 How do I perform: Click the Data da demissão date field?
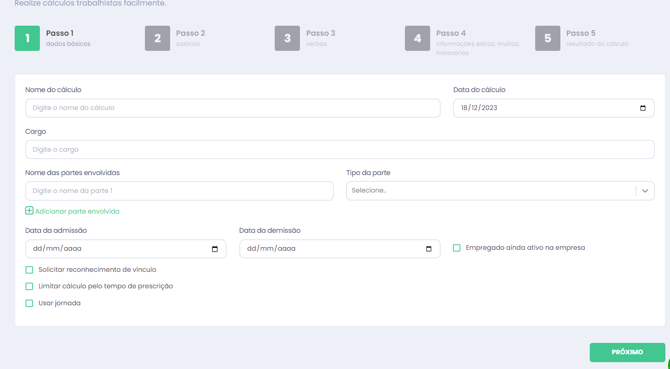point(340,249)
